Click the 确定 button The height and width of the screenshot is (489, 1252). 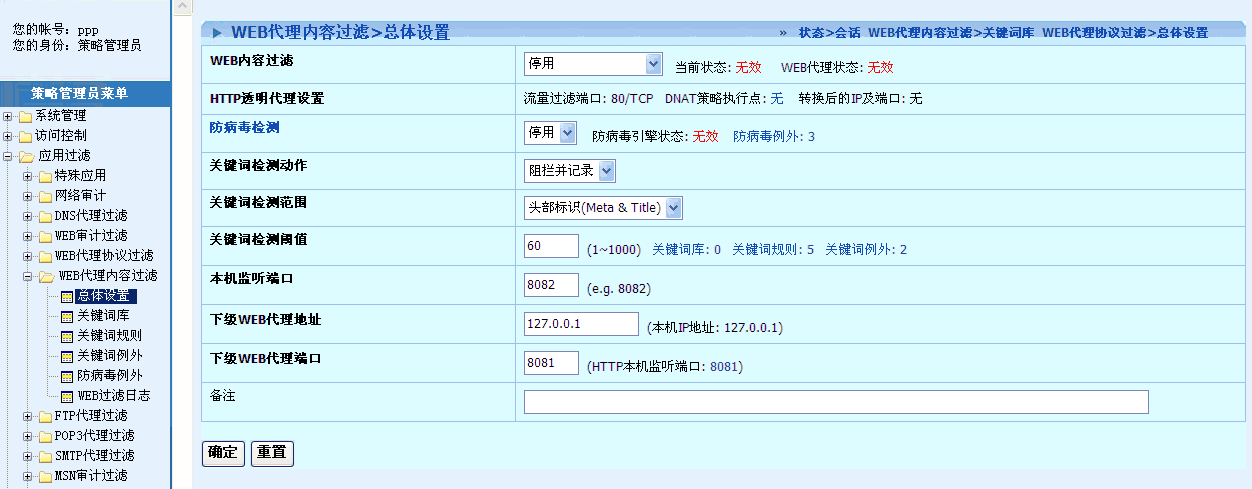pos(222,453)
